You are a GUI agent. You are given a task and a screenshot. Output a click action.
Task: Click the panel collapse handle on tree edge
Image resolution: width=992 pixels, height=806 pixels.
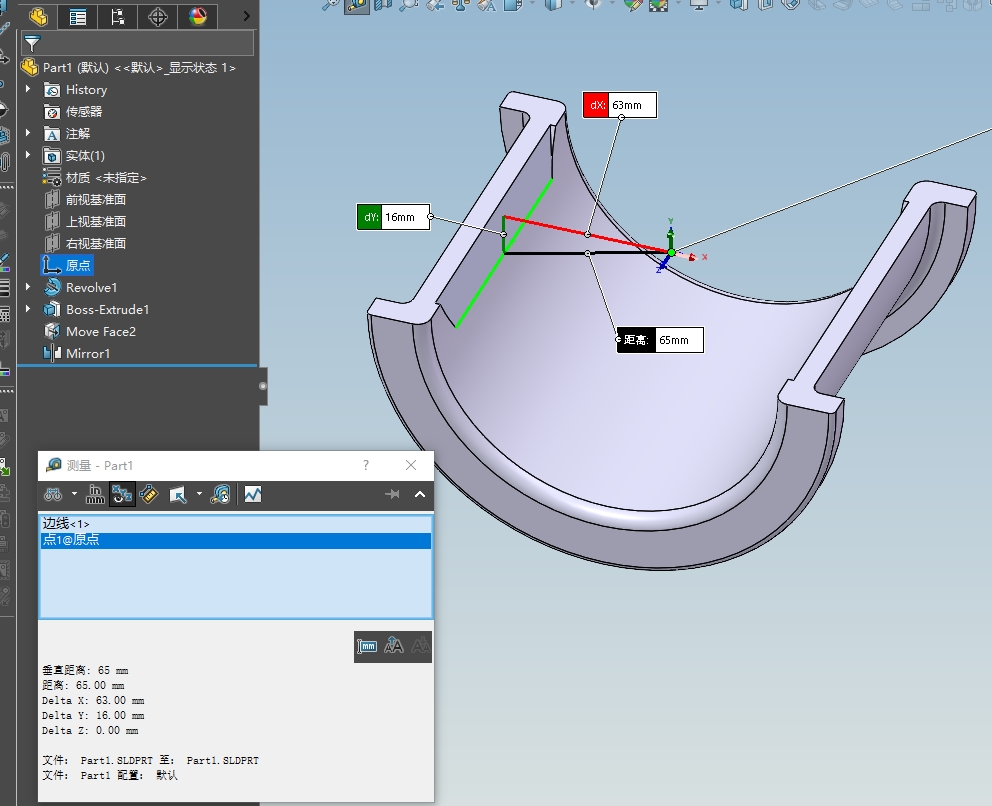tap(263, 386)
